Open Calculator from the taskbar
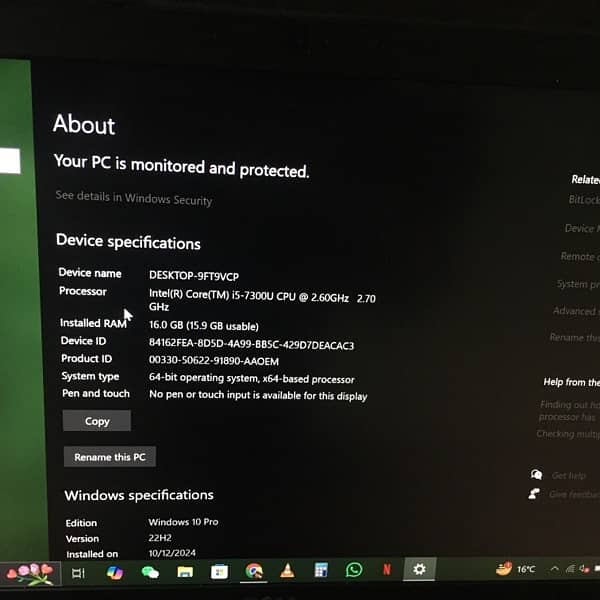 pos(321,571)
